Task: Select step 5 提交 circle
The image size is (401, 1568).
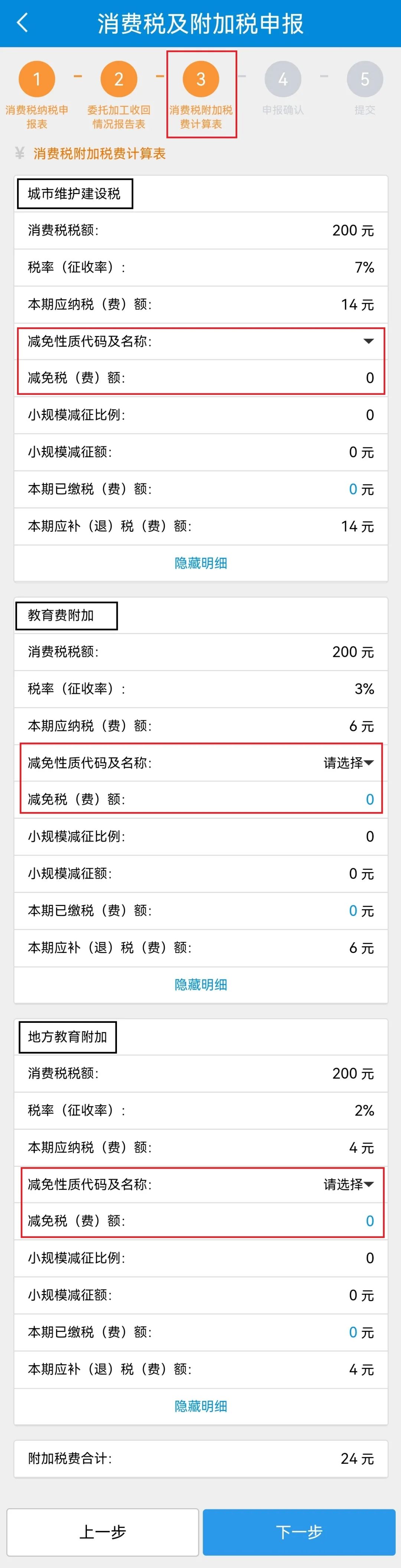Action: (365, 79)
